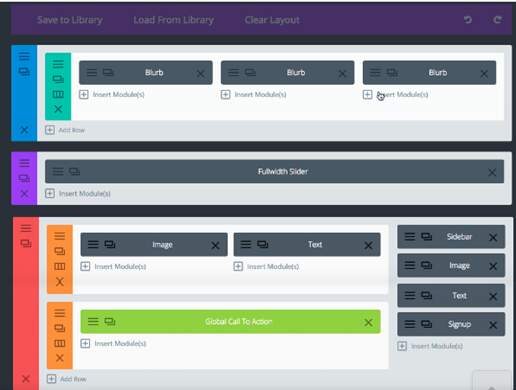Select the Fullwidth Slider module label
Screen dimensions: 516x390
point(283,172)
